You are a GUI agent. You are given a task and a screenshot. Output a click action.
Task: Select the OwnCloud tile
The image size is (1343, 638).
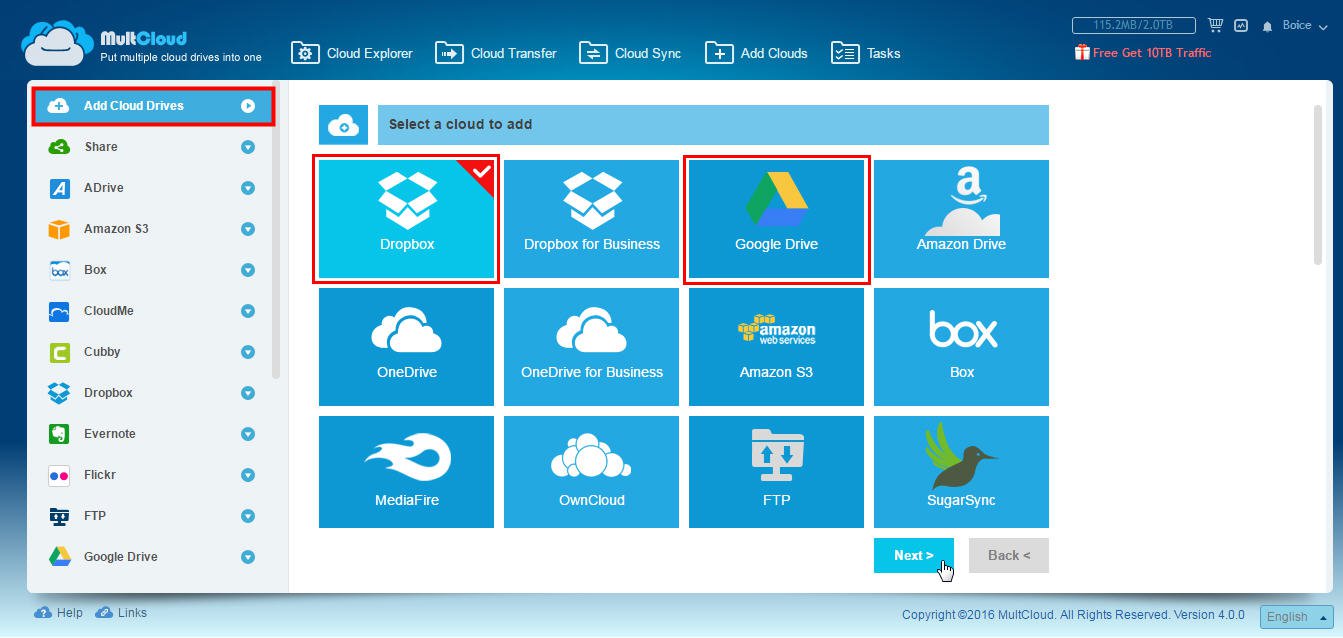(591, 472)
